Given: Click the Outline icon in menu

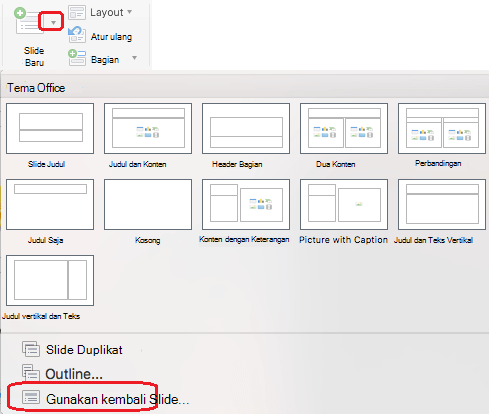Looking at the screenshot, I should (31, 372).
